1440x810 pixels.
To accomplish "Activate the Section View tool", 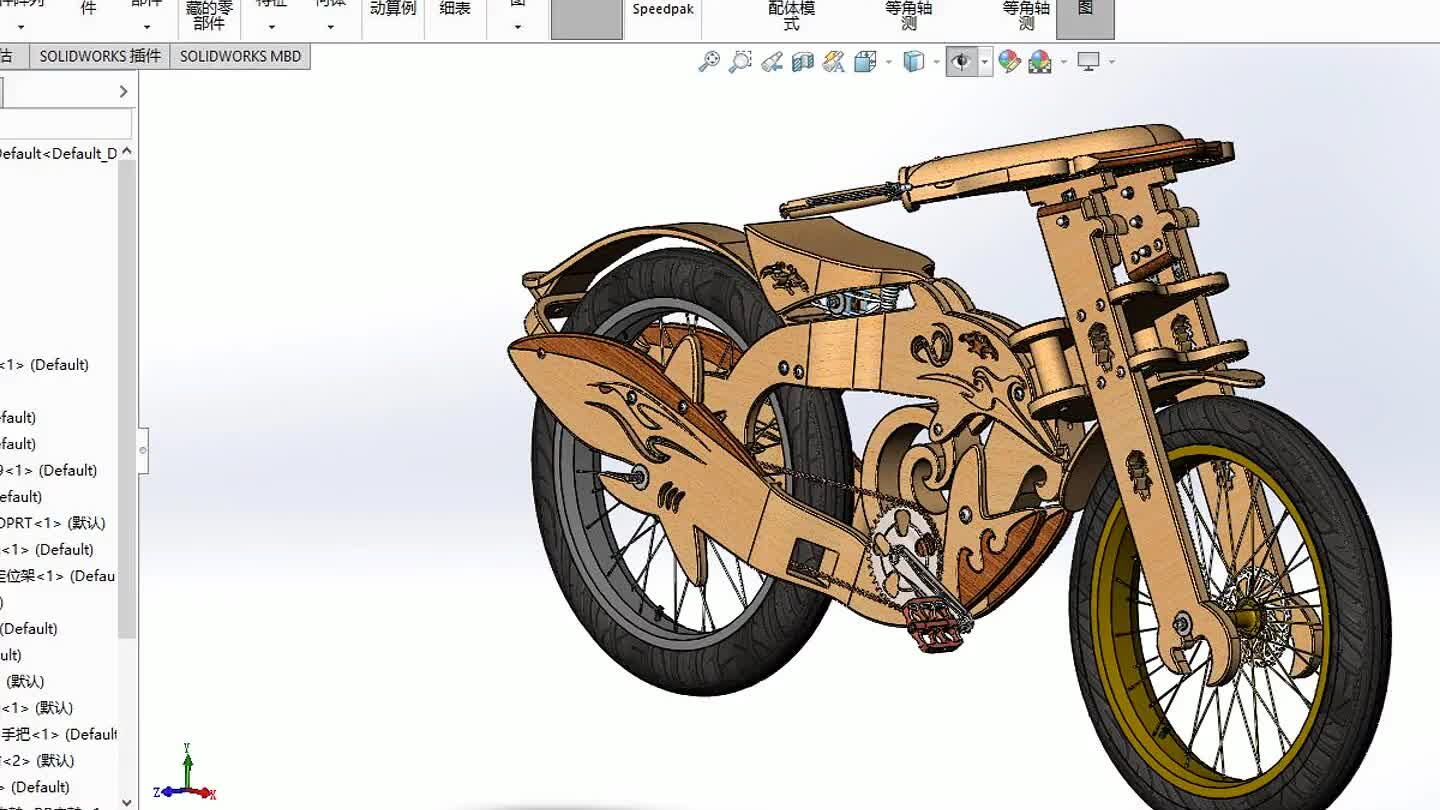I will tap(802, 62).
